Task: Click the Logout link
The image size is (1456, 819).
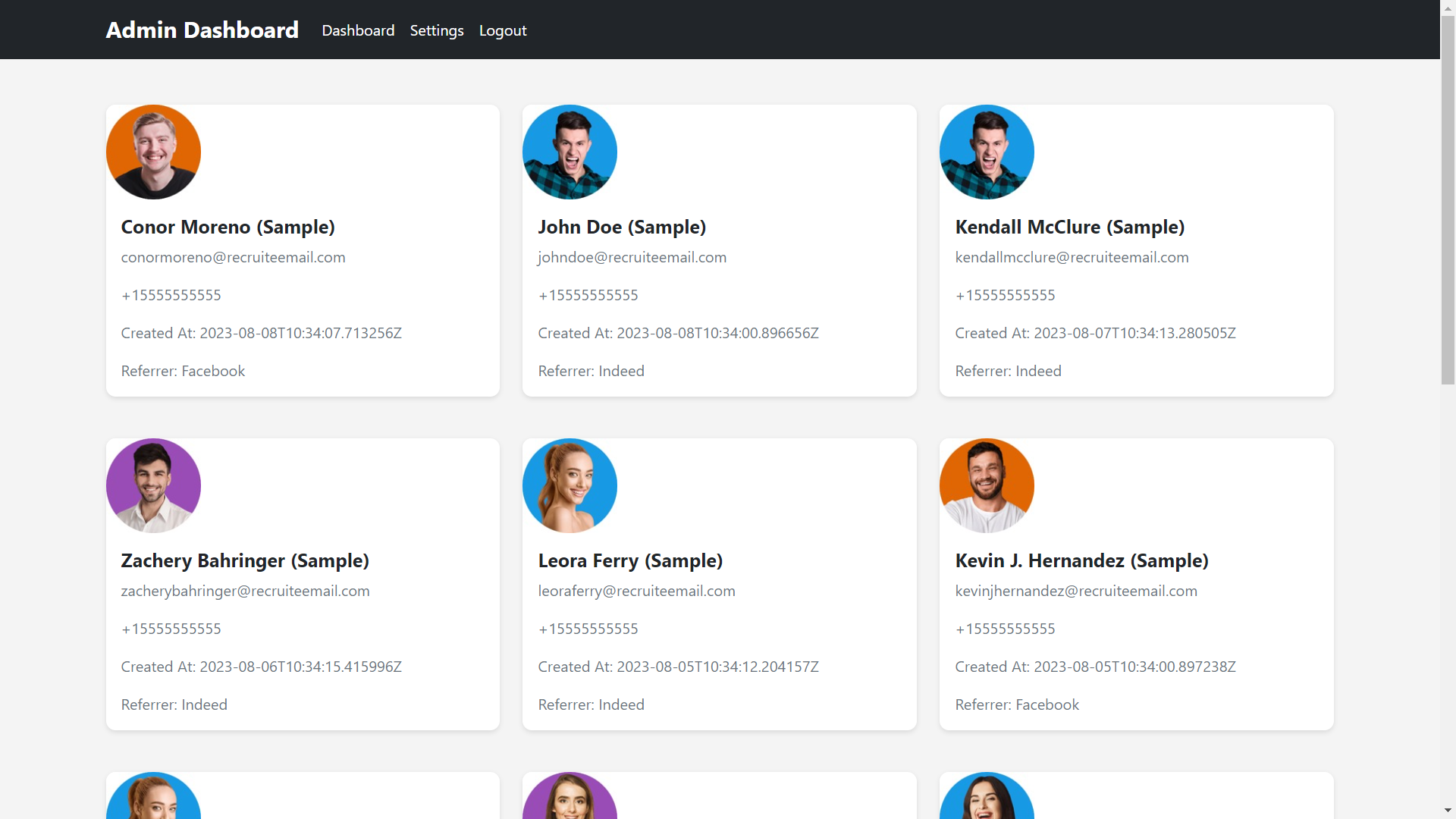Action: click(x=503, y=30)
